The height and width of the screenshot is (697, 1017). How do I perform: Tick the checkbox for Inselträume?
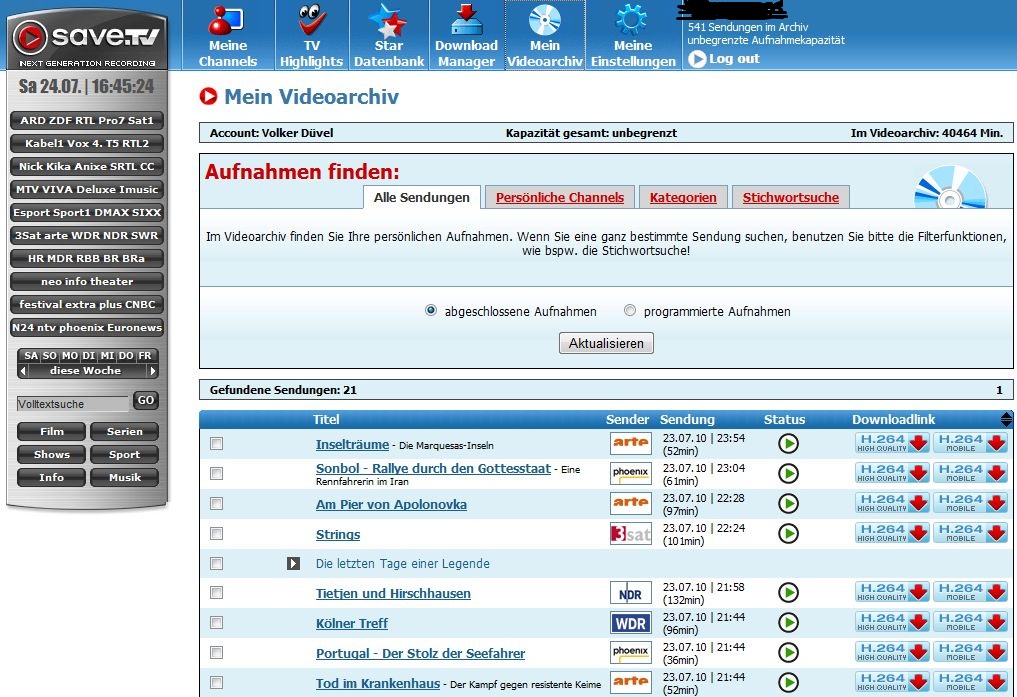point(217,443)
